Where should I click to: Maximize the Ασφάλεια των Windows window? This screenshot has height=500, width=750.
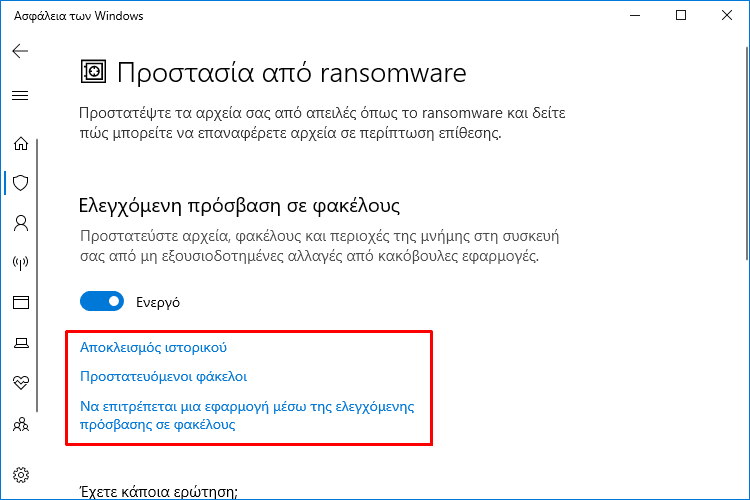(681, 15)
